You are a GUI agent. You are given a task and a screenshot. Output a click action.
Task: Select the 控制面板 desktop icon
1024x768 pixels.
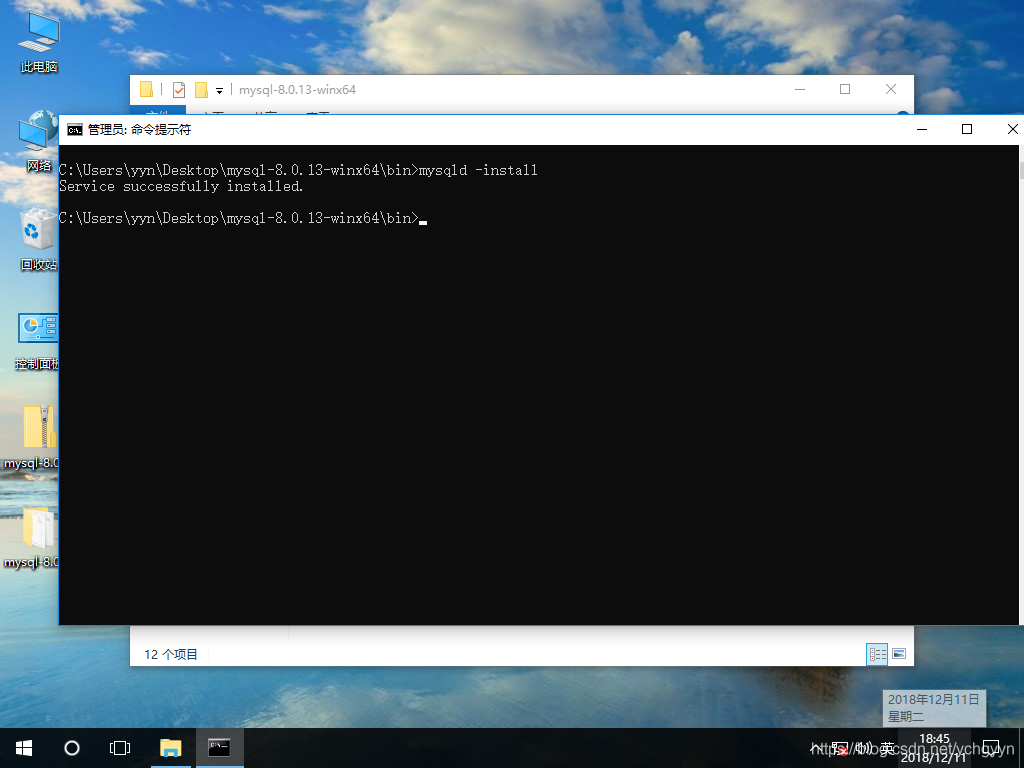click(x=37, y=340)
